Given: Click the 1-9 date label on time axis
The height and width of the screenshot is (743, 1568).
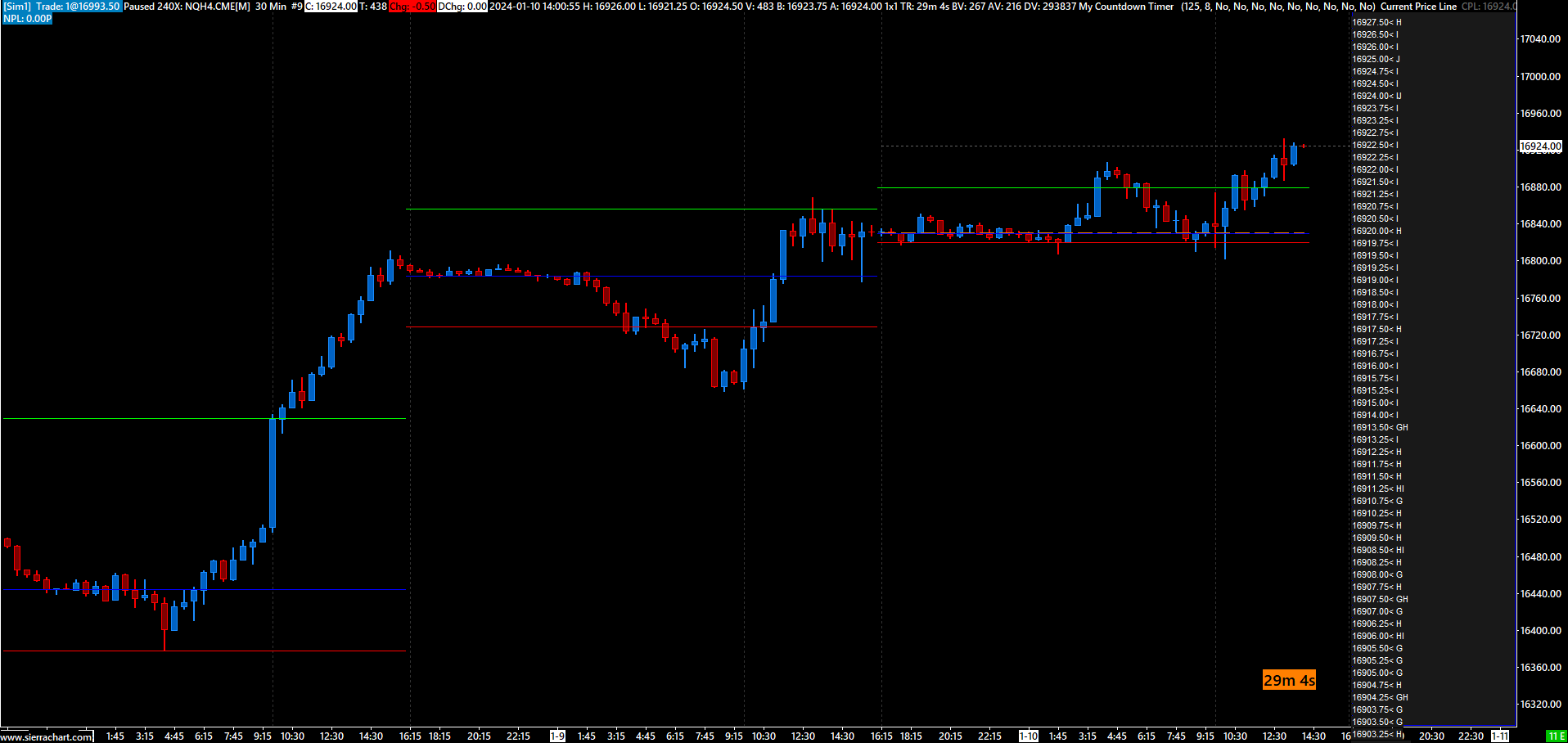Looking at the screenshot, I should point(557,736).
